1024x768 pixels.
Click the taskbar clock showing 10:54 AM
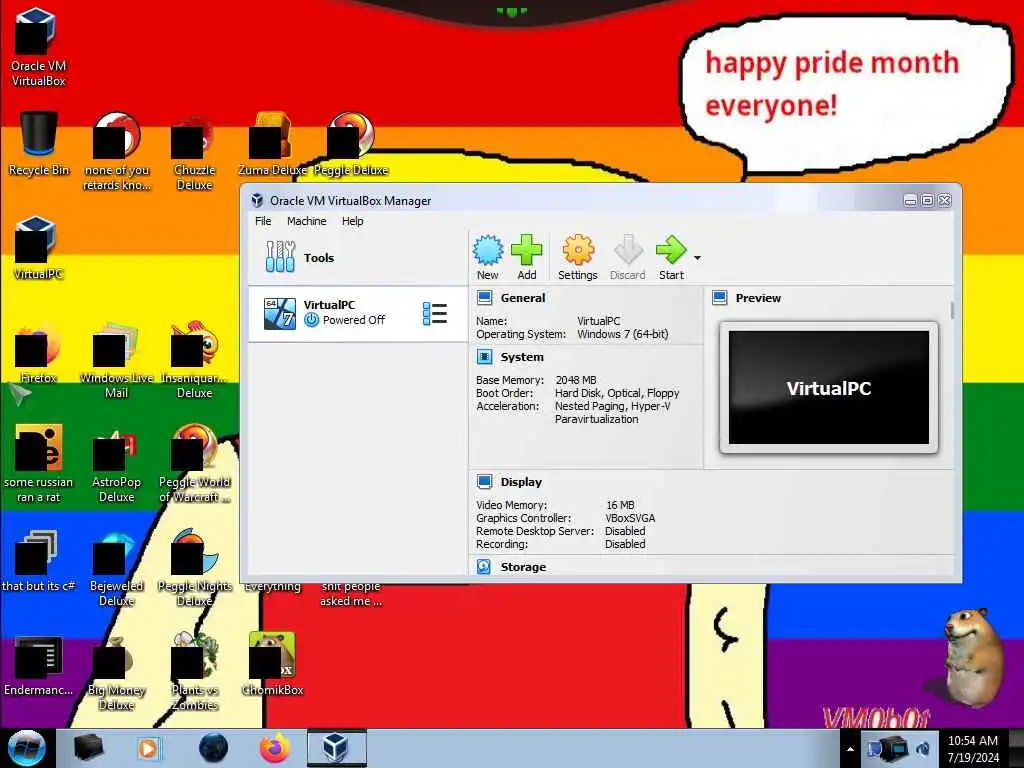(x=973, y=749)
